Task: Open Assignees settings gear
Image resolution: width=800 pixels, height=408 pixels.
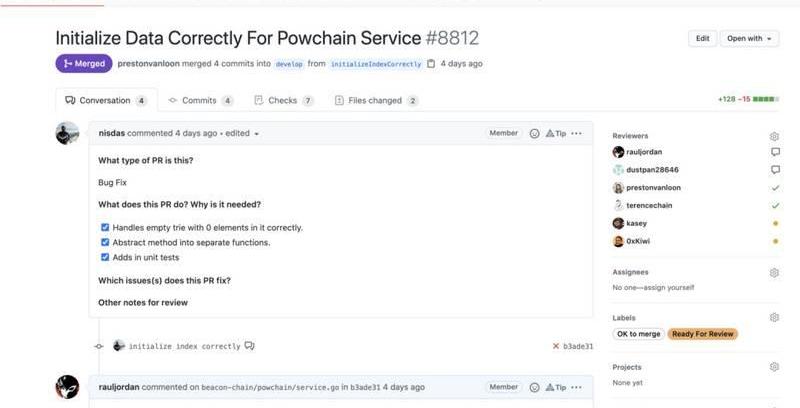Action: [x=774, y=272]
